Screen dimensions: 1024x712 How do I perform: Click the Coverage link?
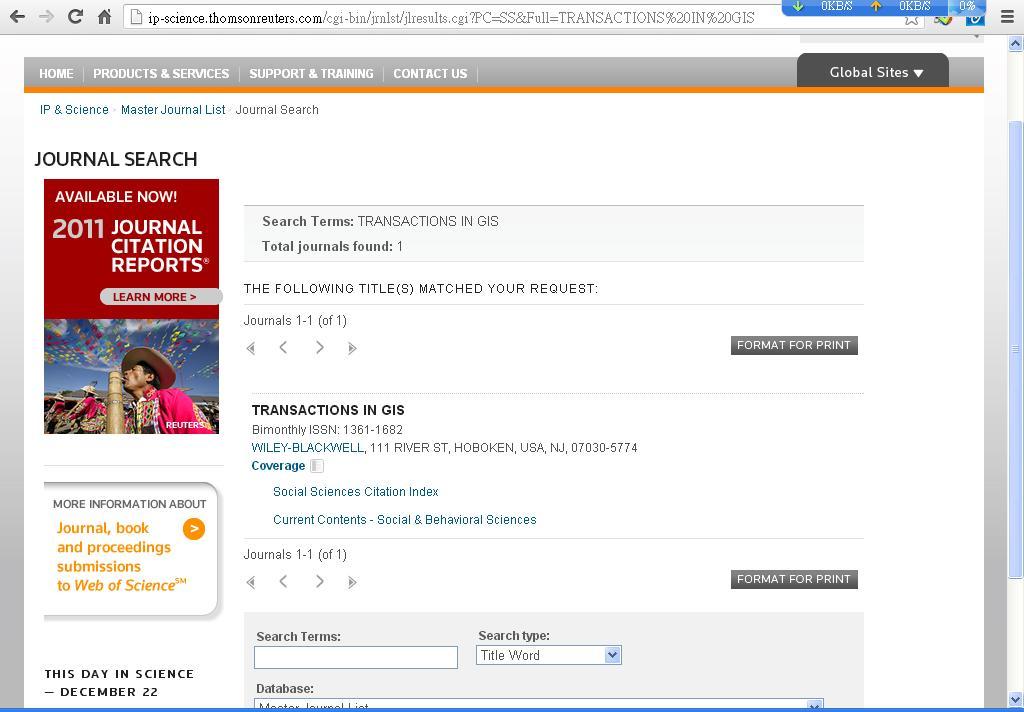[278, 466]
